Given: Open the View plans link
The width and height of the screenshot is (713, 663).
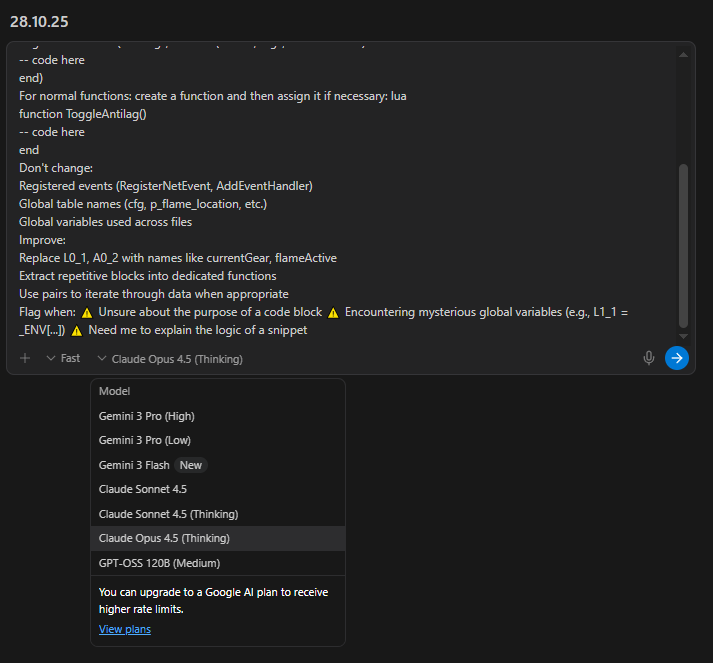Looking at the screenshot, I should (x=125, y=629).
